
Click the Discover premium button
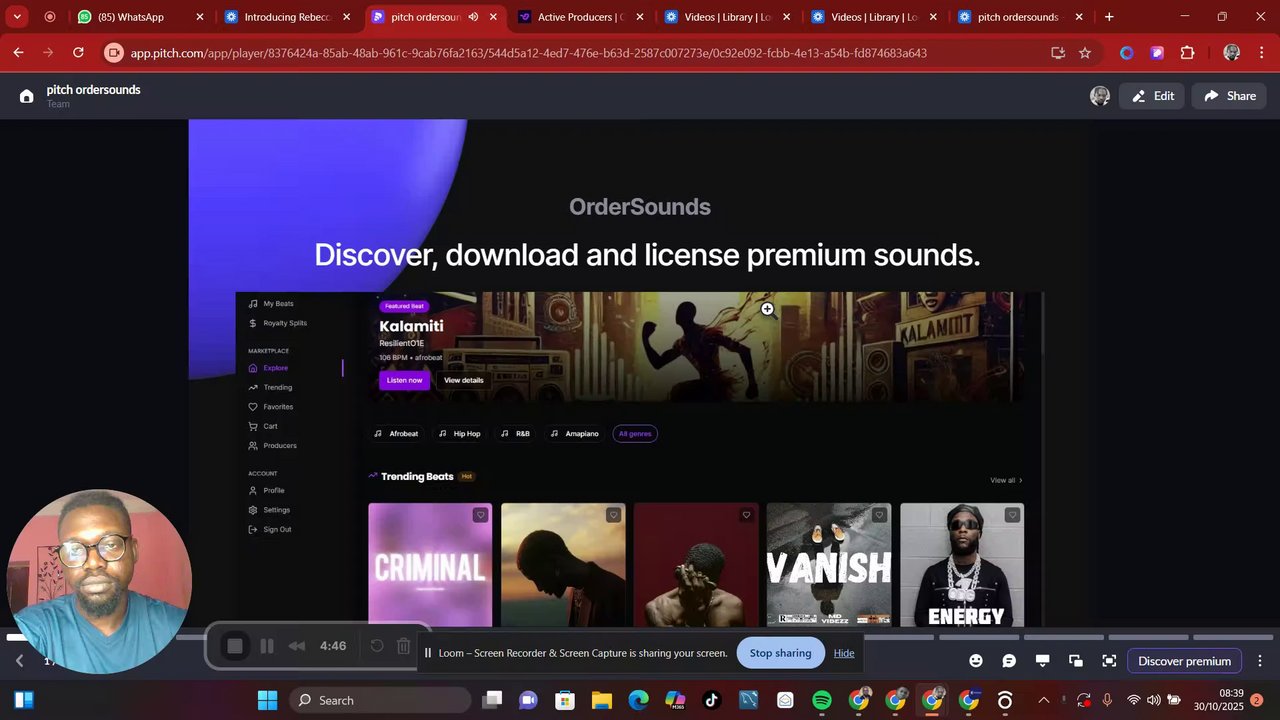tap(1184, 661)
